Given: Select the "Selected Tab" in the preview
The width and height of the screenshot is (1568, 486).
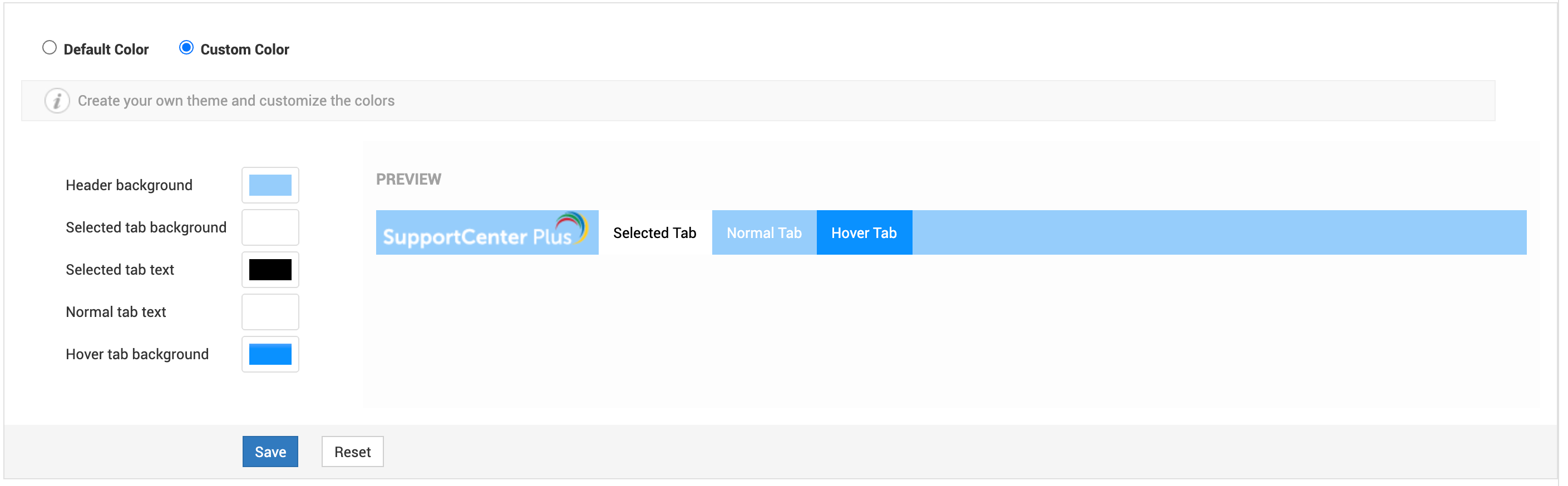Looking at the screenshot, I should (654, 233).
